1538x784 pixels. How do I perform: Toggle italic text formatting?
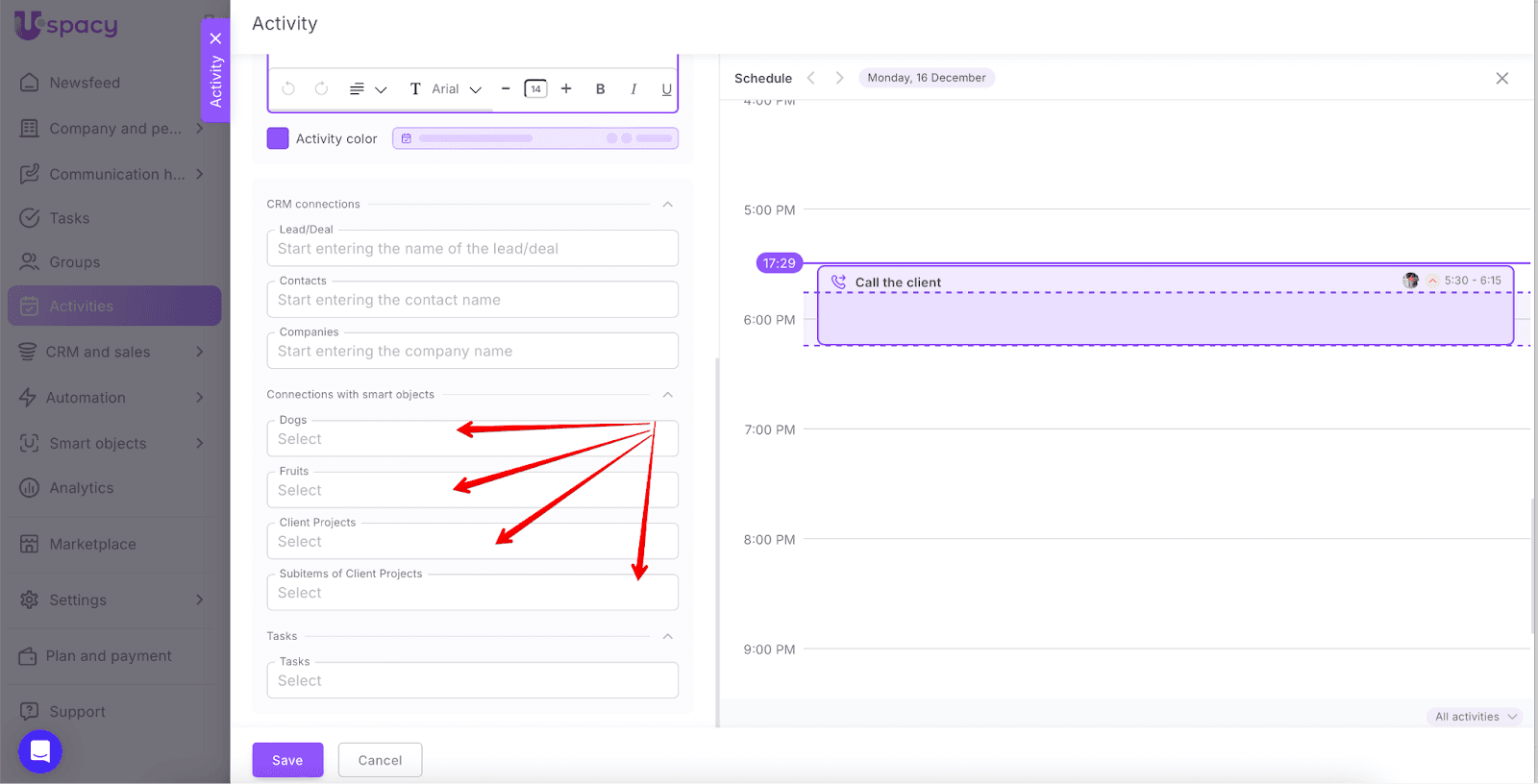pyautogui.click(x=633, y=89)
